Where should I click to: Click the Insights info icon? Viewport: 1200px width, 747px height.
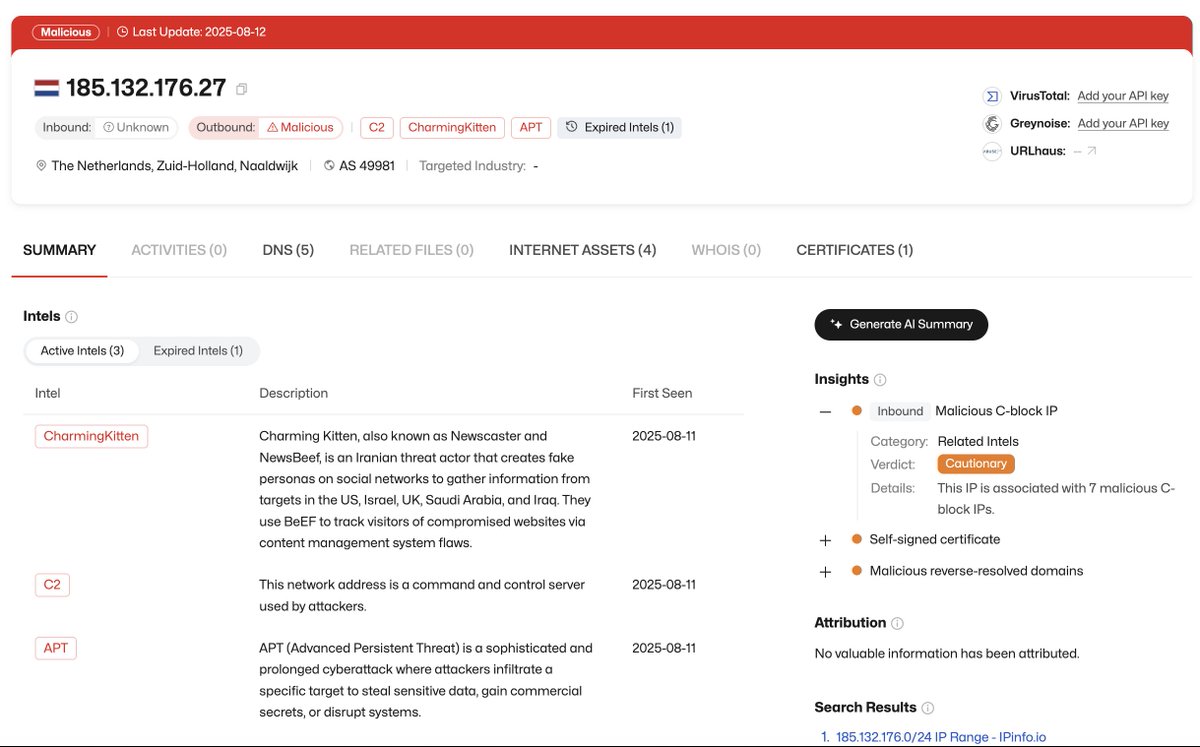click(880, 380)
